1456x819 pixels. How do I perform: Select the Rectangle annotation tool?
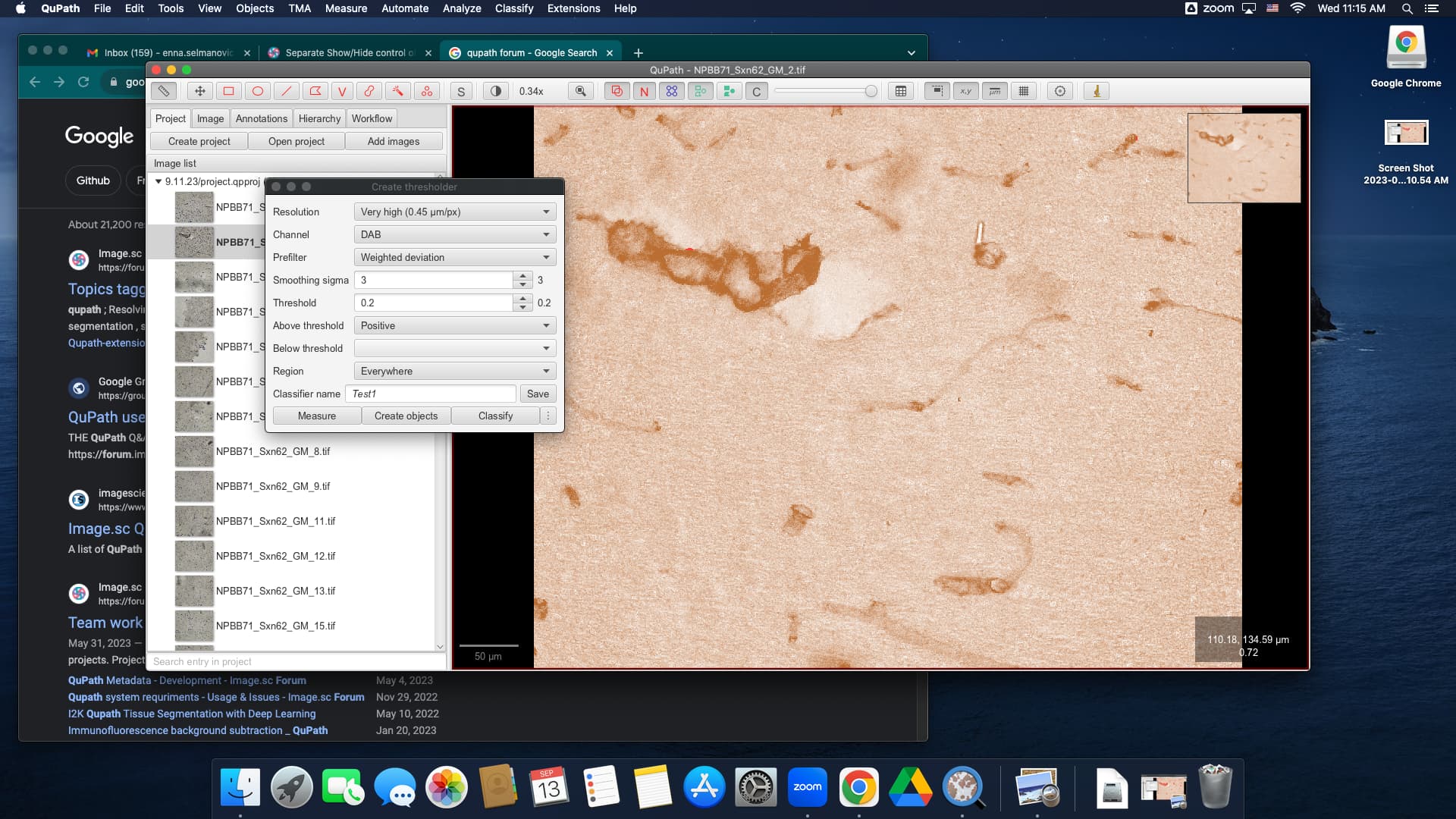coord(228,91)
